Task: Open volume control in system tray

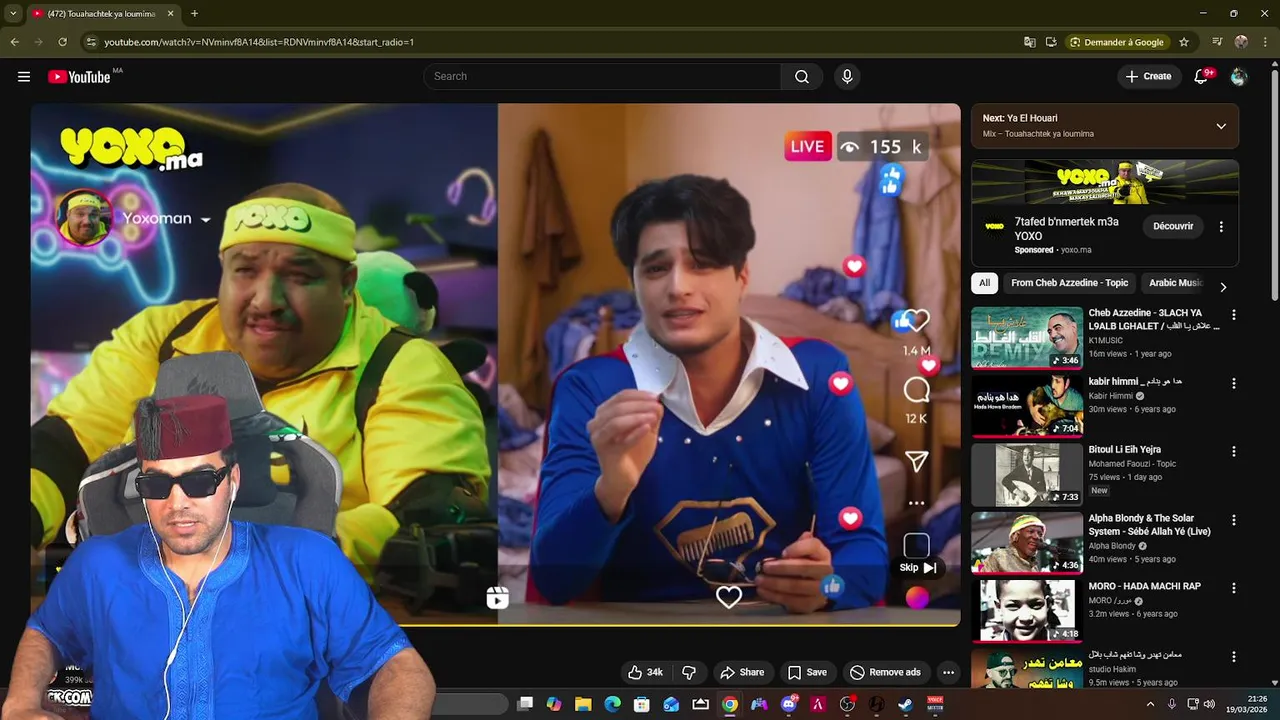Action: [1209, 704]
